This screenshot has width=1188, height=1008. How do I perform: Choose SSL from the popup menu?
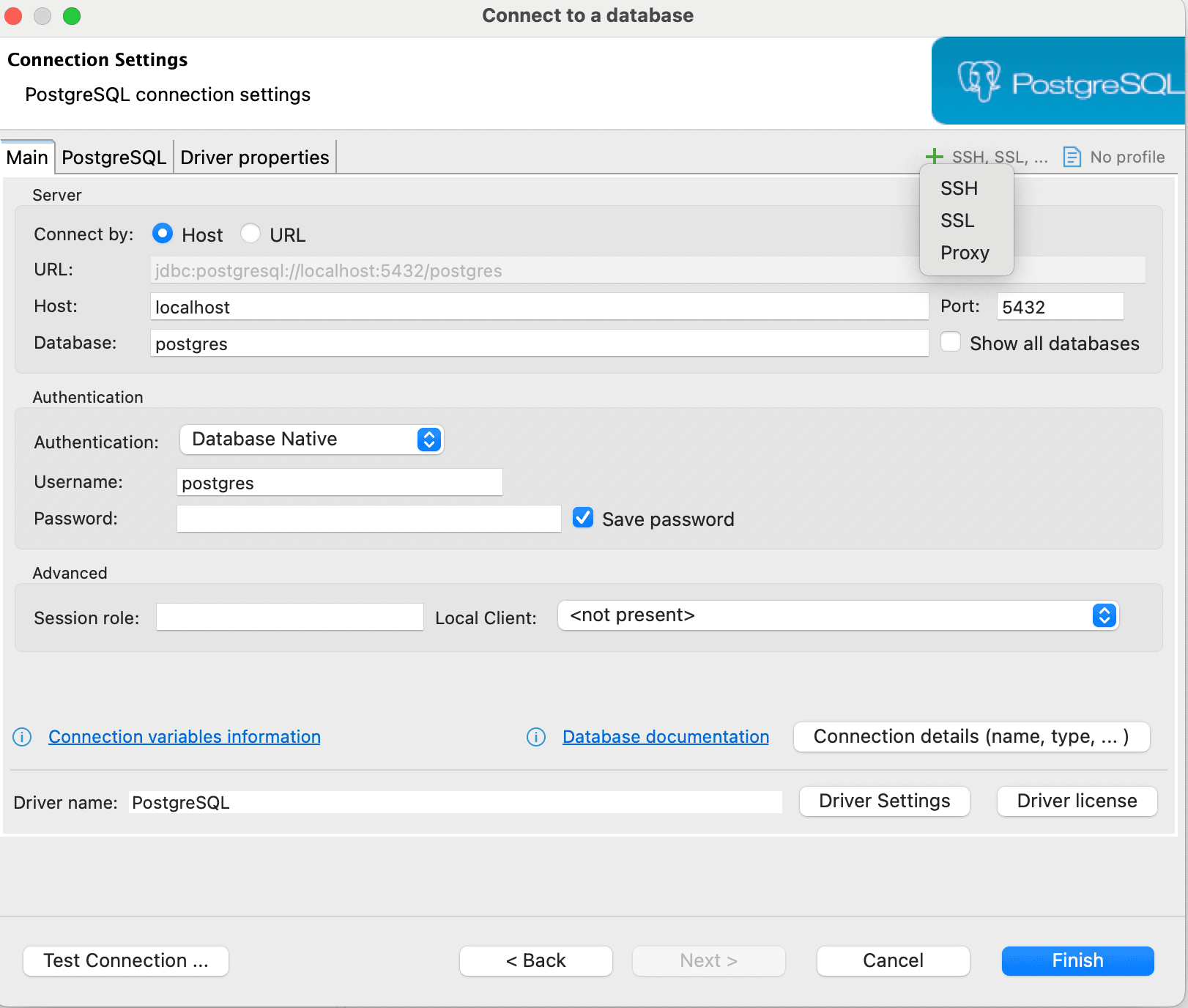[x=967, y=220]
